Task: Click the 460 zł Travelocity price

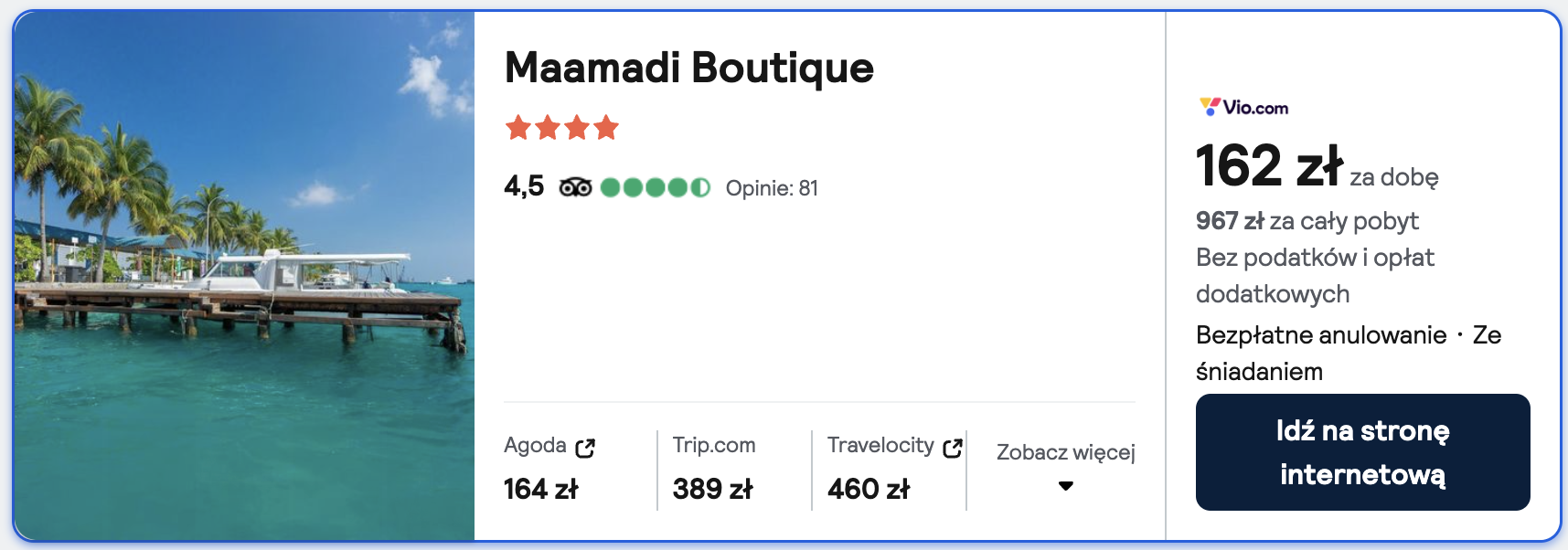Action: (x=868, y=490)
